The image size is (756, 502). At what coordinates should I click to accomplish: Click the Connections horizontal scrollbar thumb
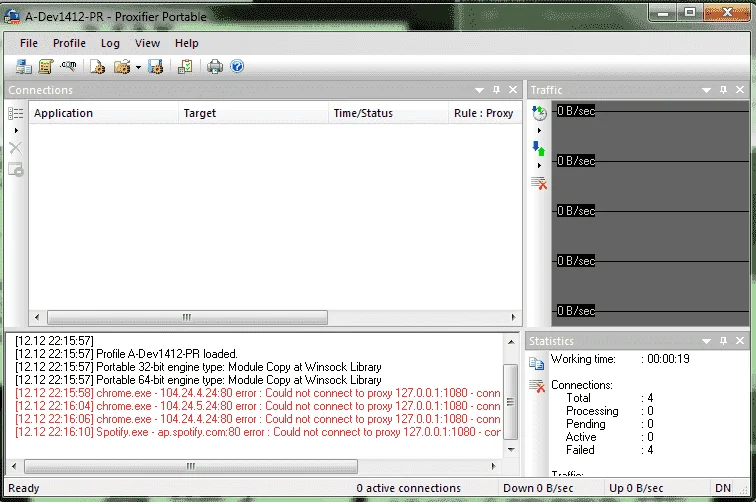[187, 317]
